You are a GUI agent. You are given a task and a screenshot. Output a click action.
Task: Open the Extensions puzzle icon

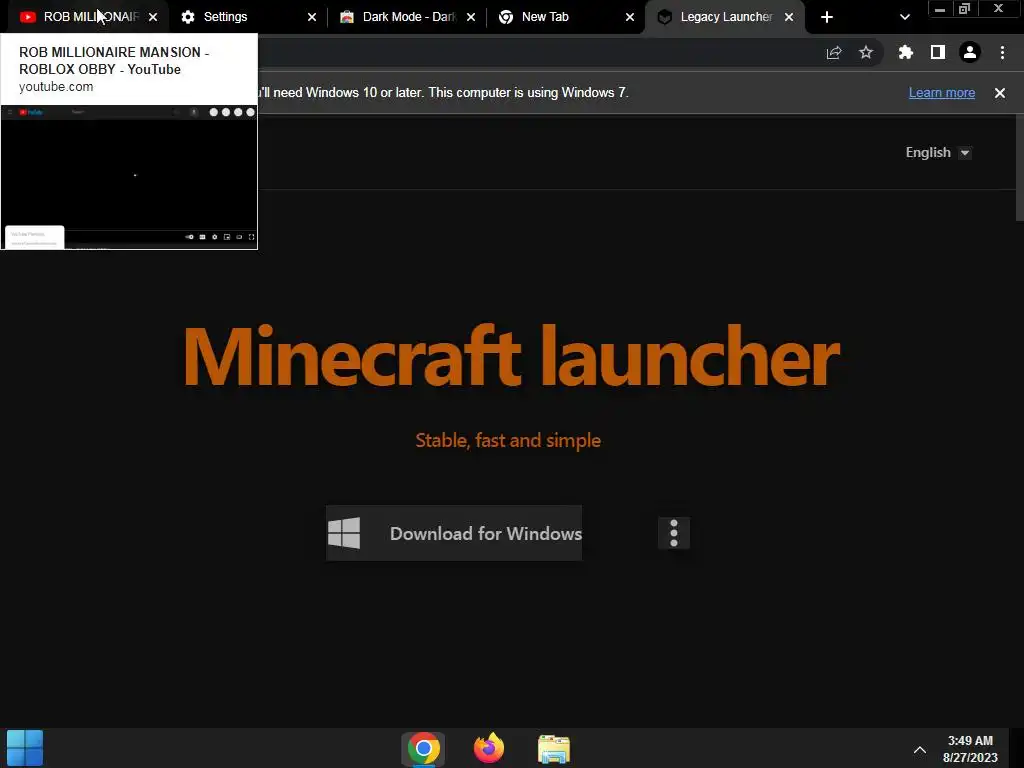pyautogui.click(x=905, y=52)
